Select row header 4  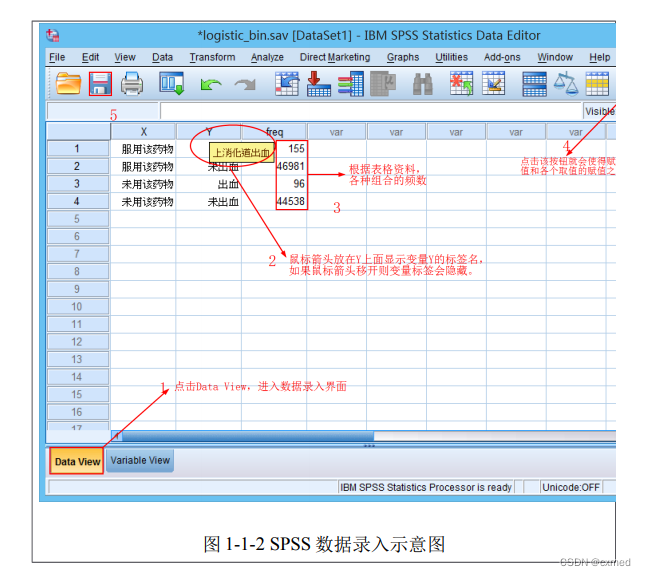[77, 201]
